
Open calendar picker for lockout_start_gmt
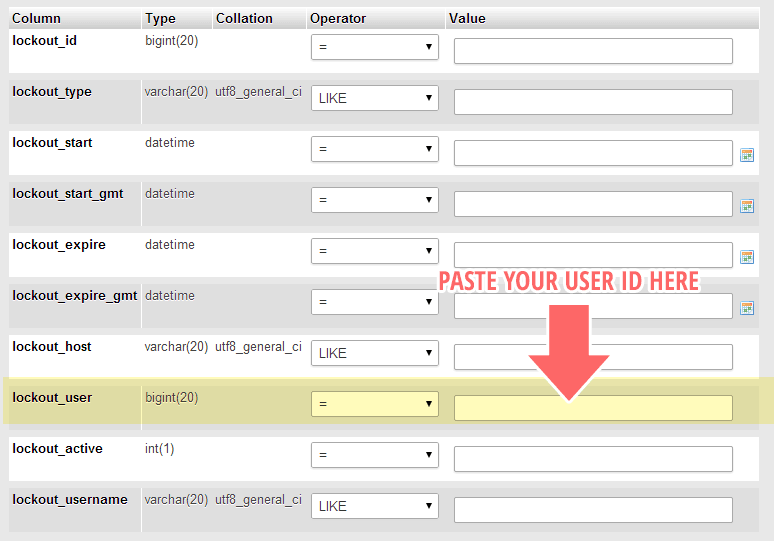click(746, 206)
